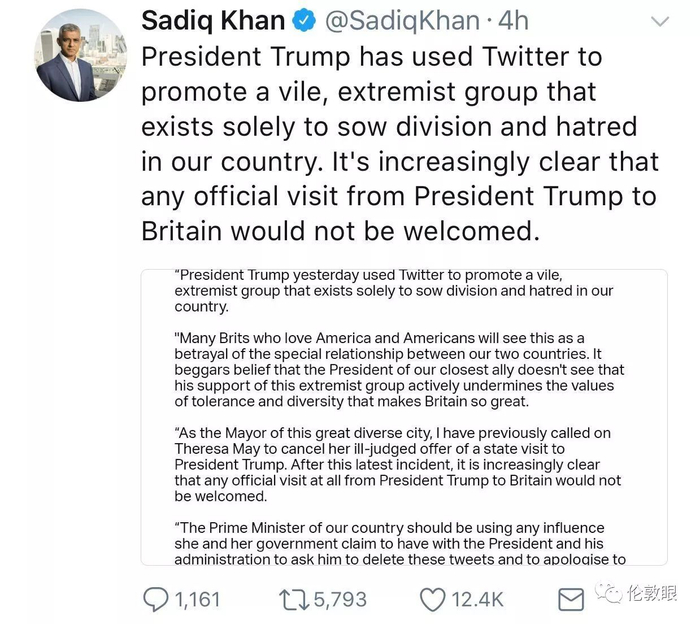Click the "As the Mayor" paragraph

pyautogui.click(x=400, y=464)
